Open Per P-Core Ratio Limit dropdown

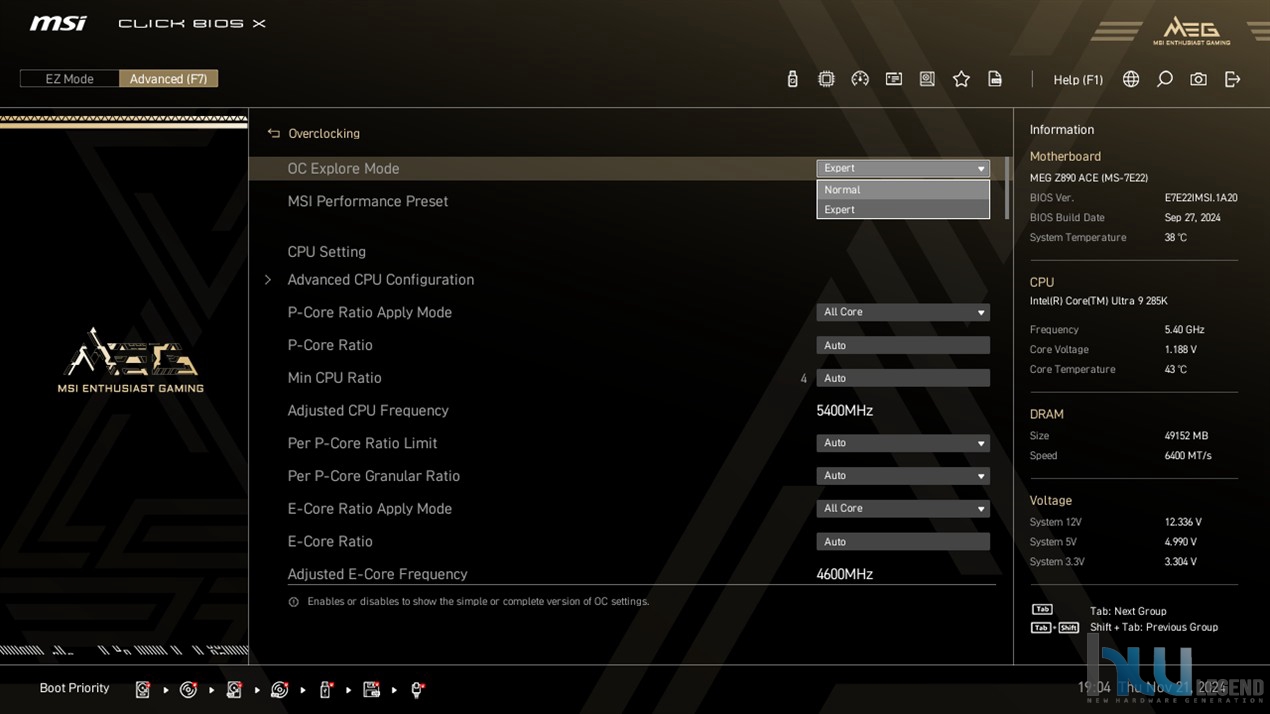(x=903, y=443)
